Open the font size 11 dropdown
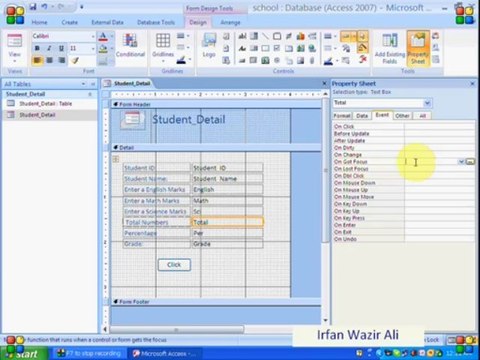Image resolution: width=480 pixels, height=360 pixels. coord(93,48)
